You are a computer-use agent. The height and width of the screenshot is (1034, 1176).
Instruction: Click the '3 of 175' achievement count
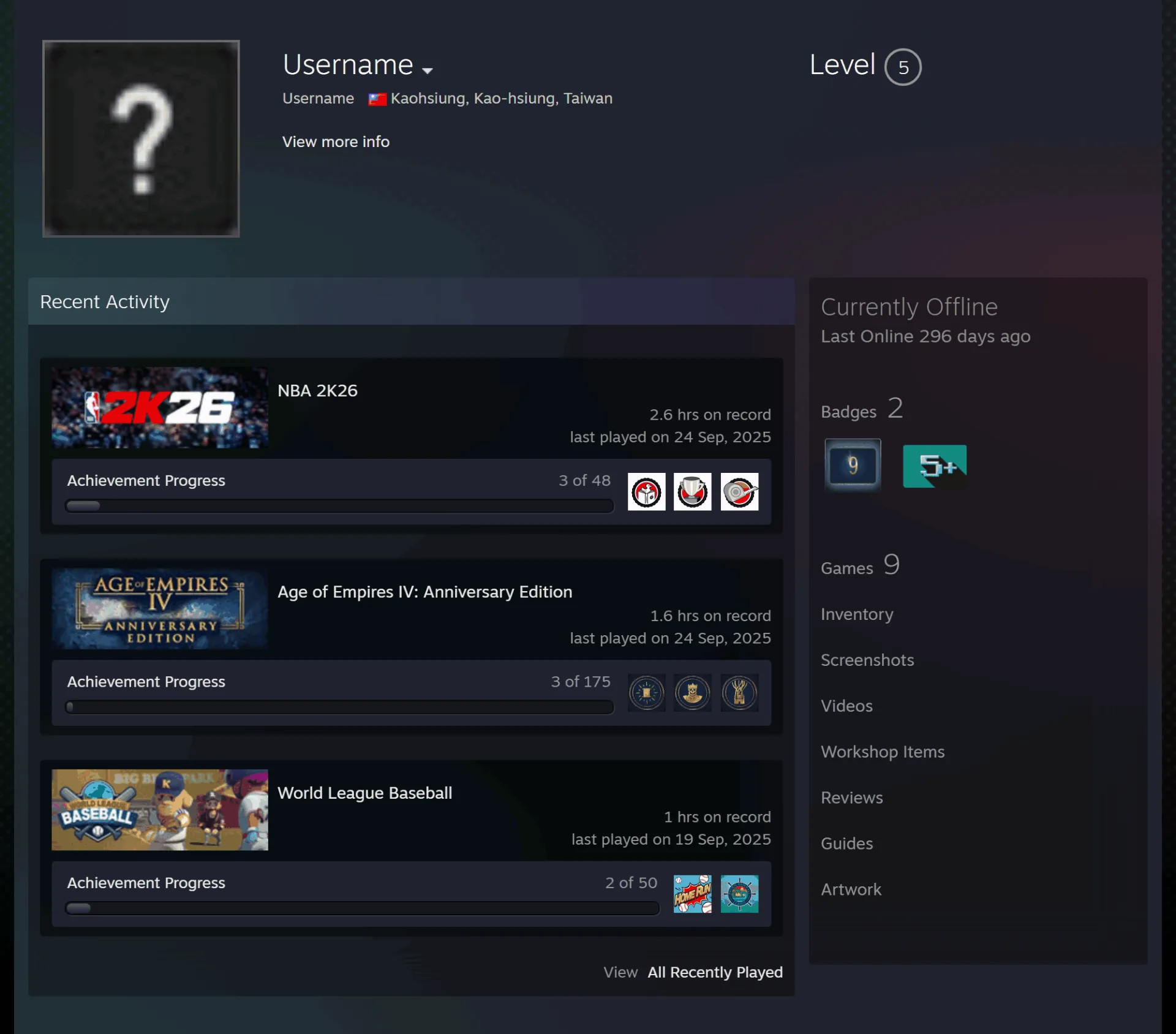click(x=581, y=681)
